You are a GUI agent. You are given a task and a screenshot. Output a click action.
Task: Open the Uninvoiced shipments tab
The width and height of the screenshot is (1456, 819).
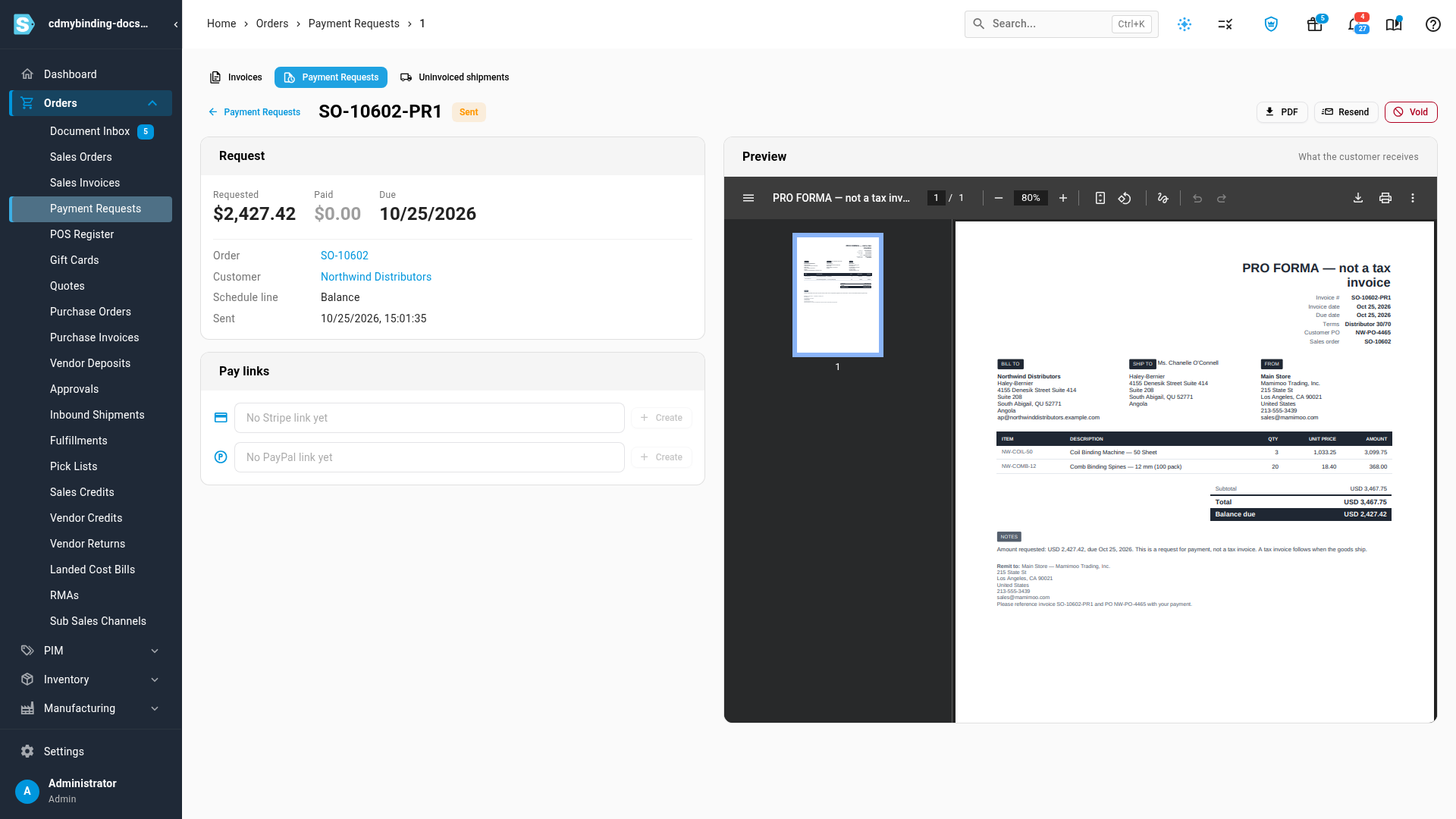[x=454, y=77]
